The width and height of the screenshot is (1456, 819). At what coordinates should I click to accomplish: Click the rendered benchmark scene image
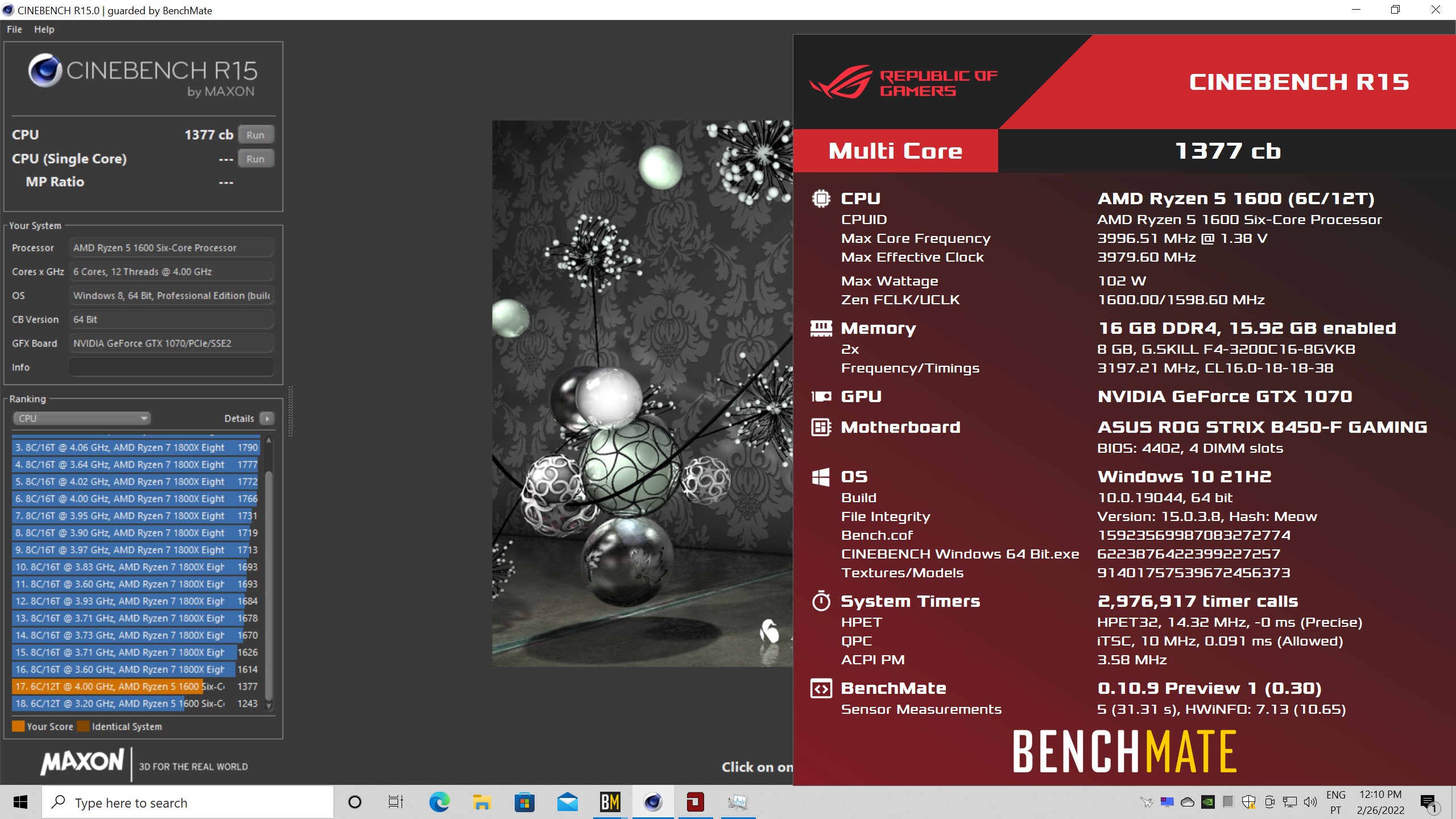pos(642,393)
